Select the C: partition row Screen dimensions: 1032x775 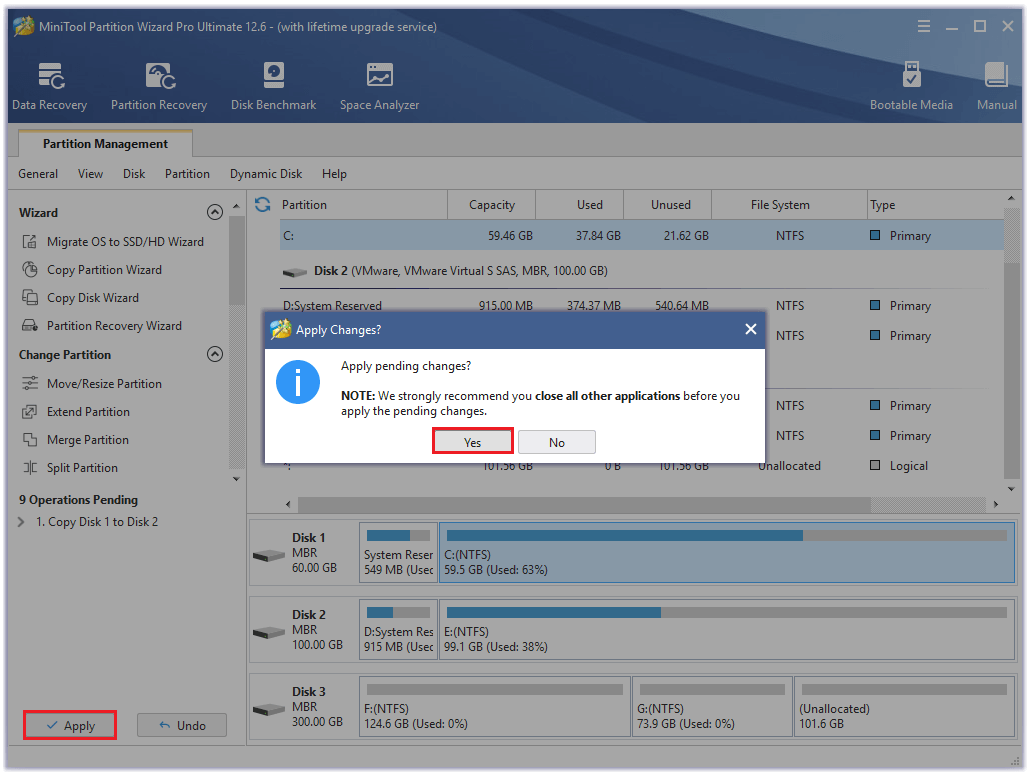point(642,236)
